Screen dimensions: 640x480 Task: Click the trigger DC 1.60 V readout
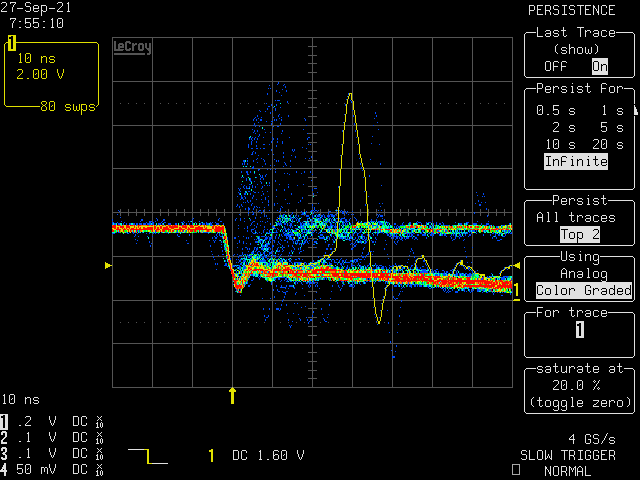point(269,456)
